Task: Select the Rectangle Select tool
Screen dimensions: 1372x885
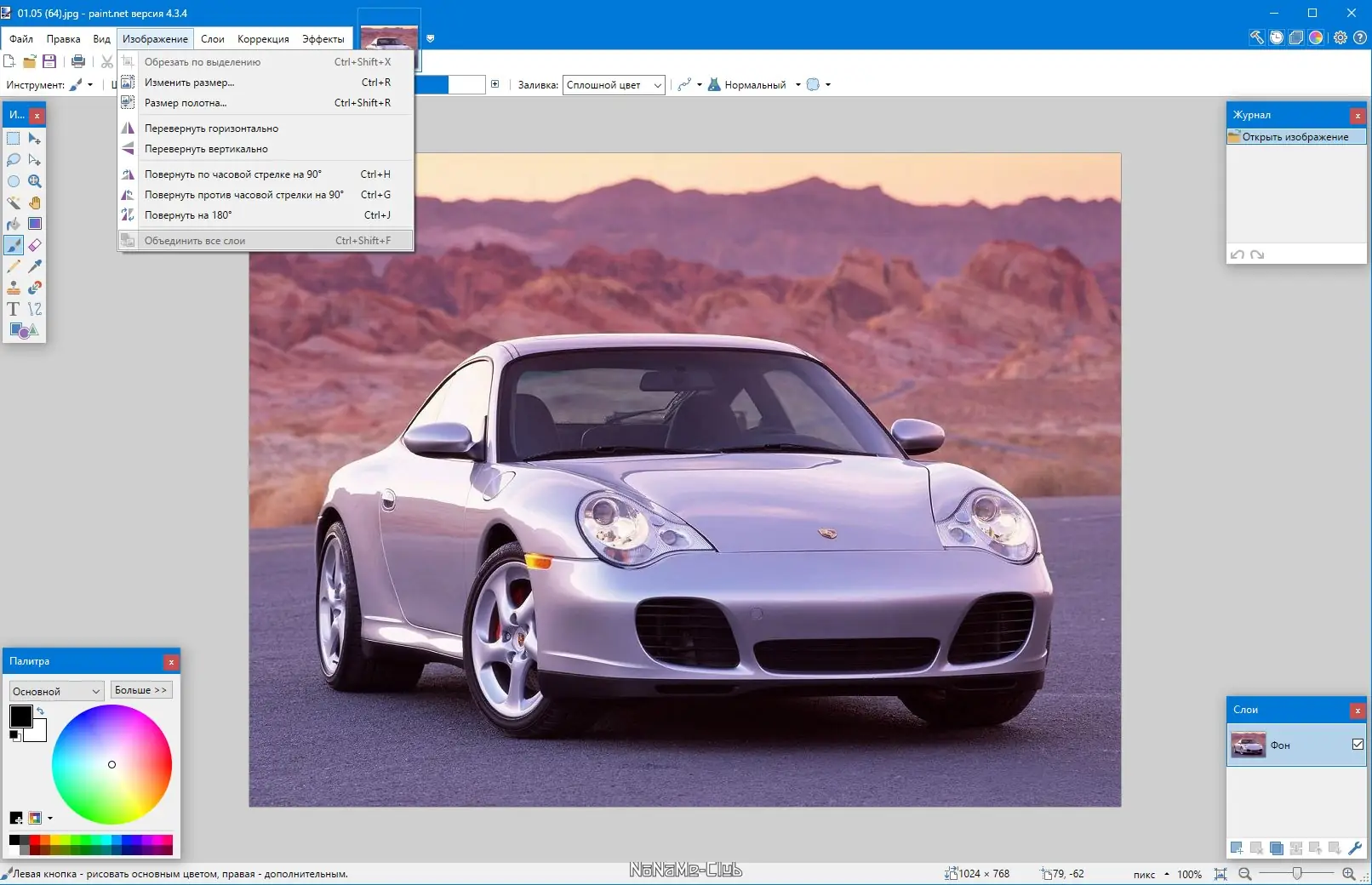Action: (x=14, y=139)
